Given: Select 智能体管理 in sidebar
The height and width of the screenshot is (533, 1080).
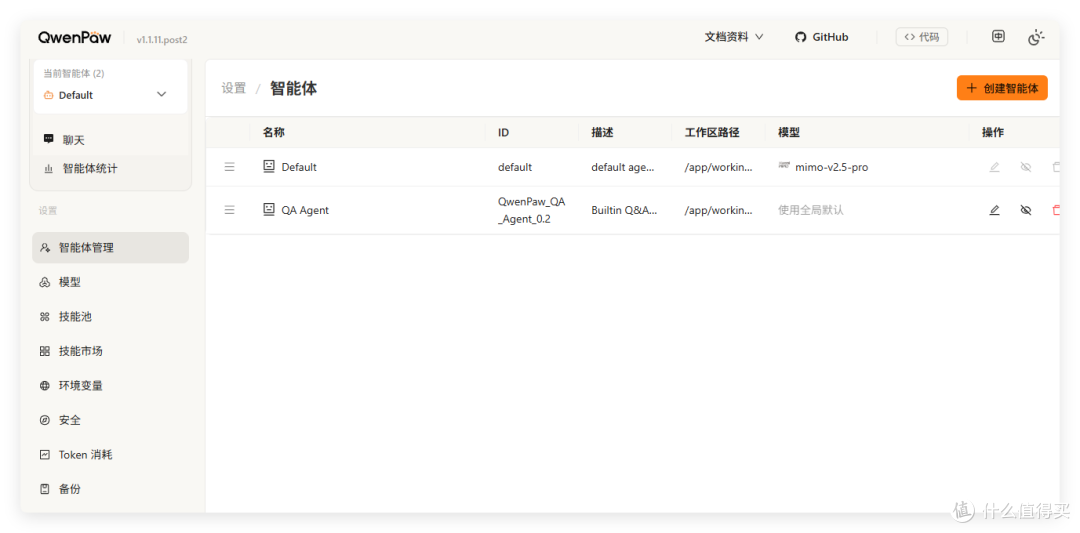Looking at the screenshot, I should [110, 247].
